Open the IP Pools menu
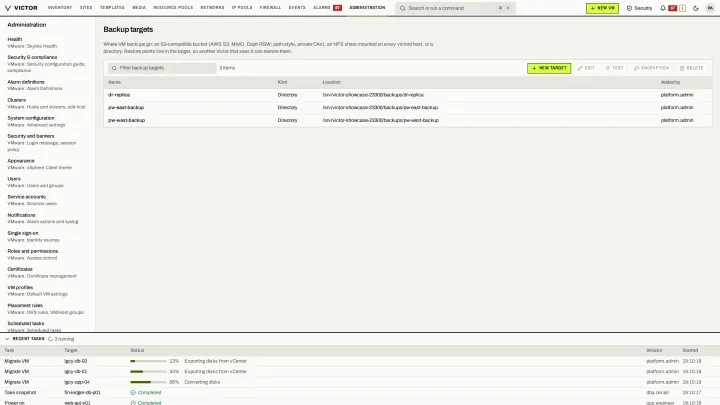Screen dimensions: 720x405 pyautogui.click(x=242, y=8)
